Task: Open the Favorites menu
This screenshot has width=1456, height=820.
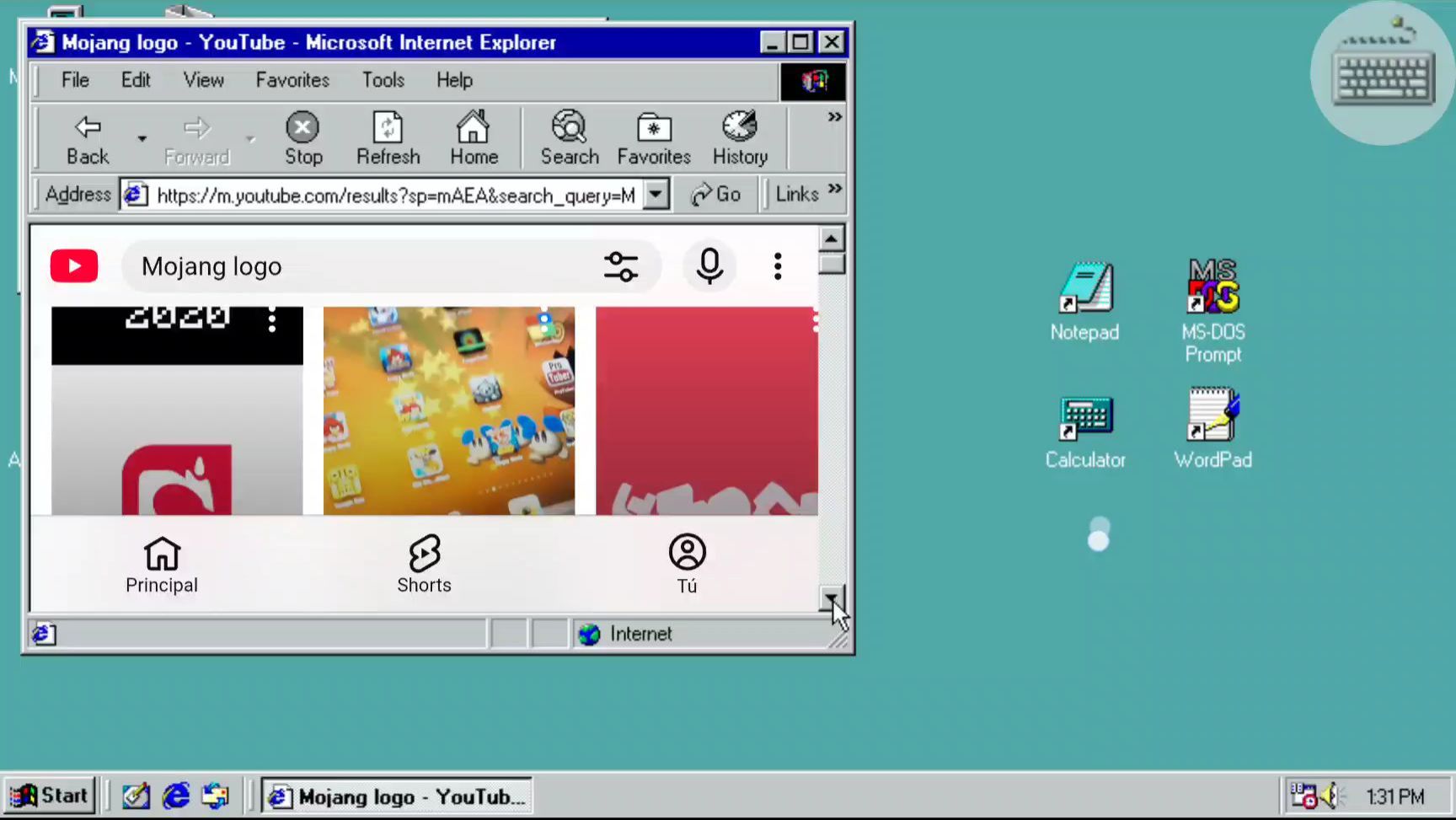Action: pos(292,80)
